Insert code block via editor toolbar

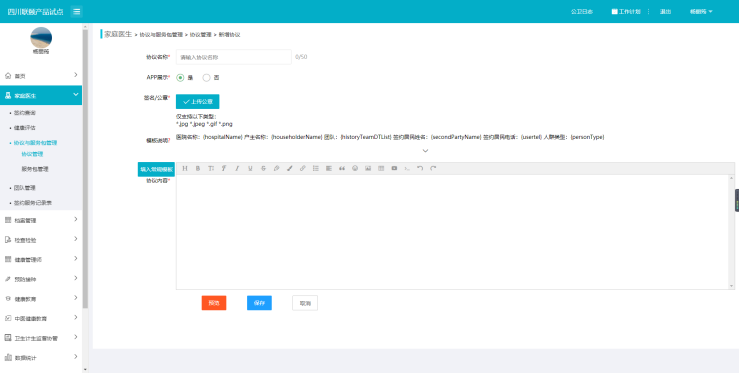(407, 169)
